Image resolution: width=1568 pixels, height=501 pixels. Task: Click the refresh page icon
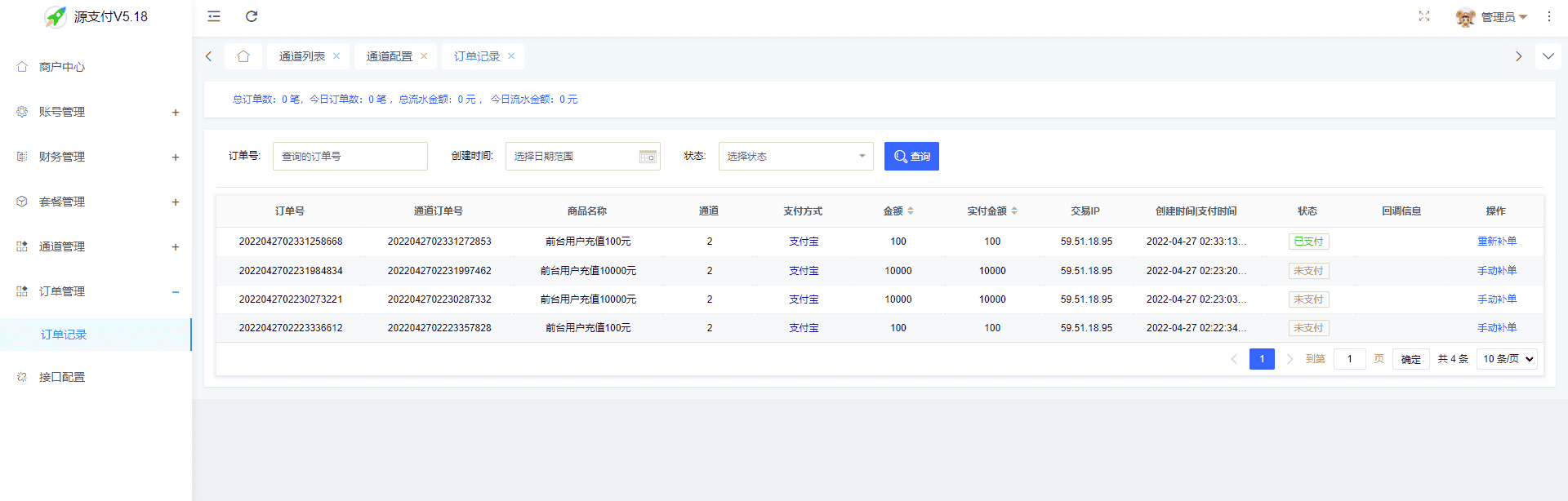[252, 16]
